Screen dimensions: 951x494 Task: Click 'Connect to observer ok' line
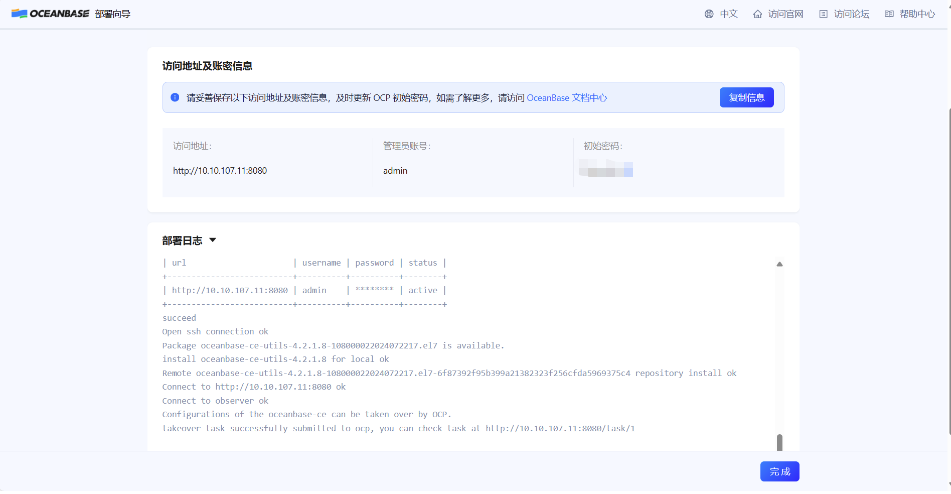[215, 401]
